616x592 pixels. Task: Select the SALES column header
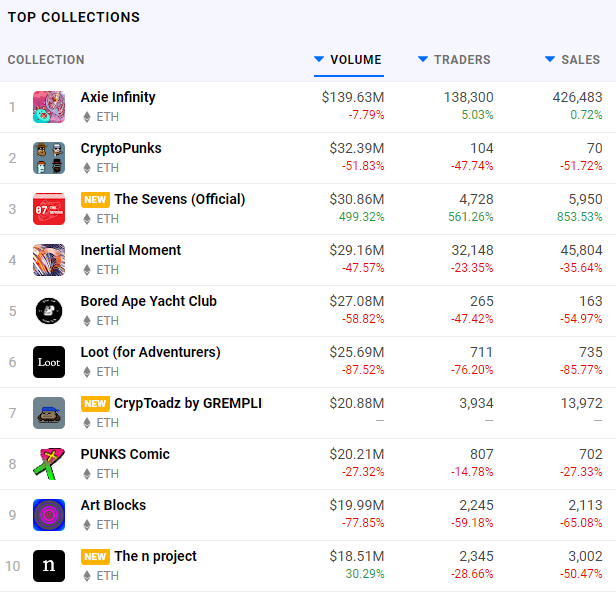coord(581,60)
